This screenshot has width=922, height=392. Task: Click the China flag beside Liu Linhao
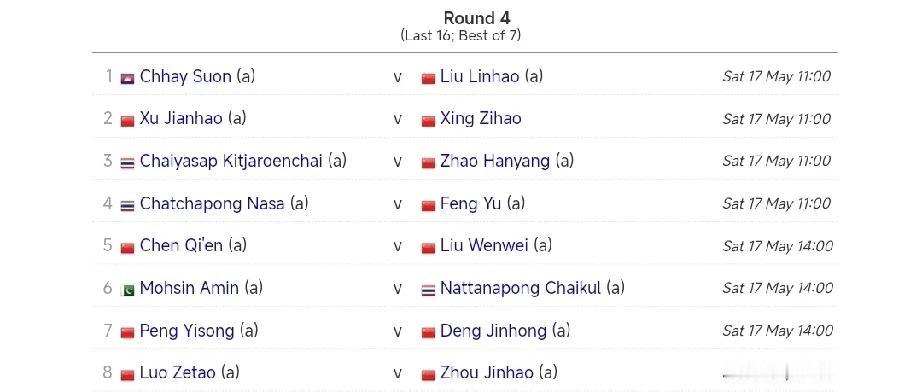pos(428,78)
